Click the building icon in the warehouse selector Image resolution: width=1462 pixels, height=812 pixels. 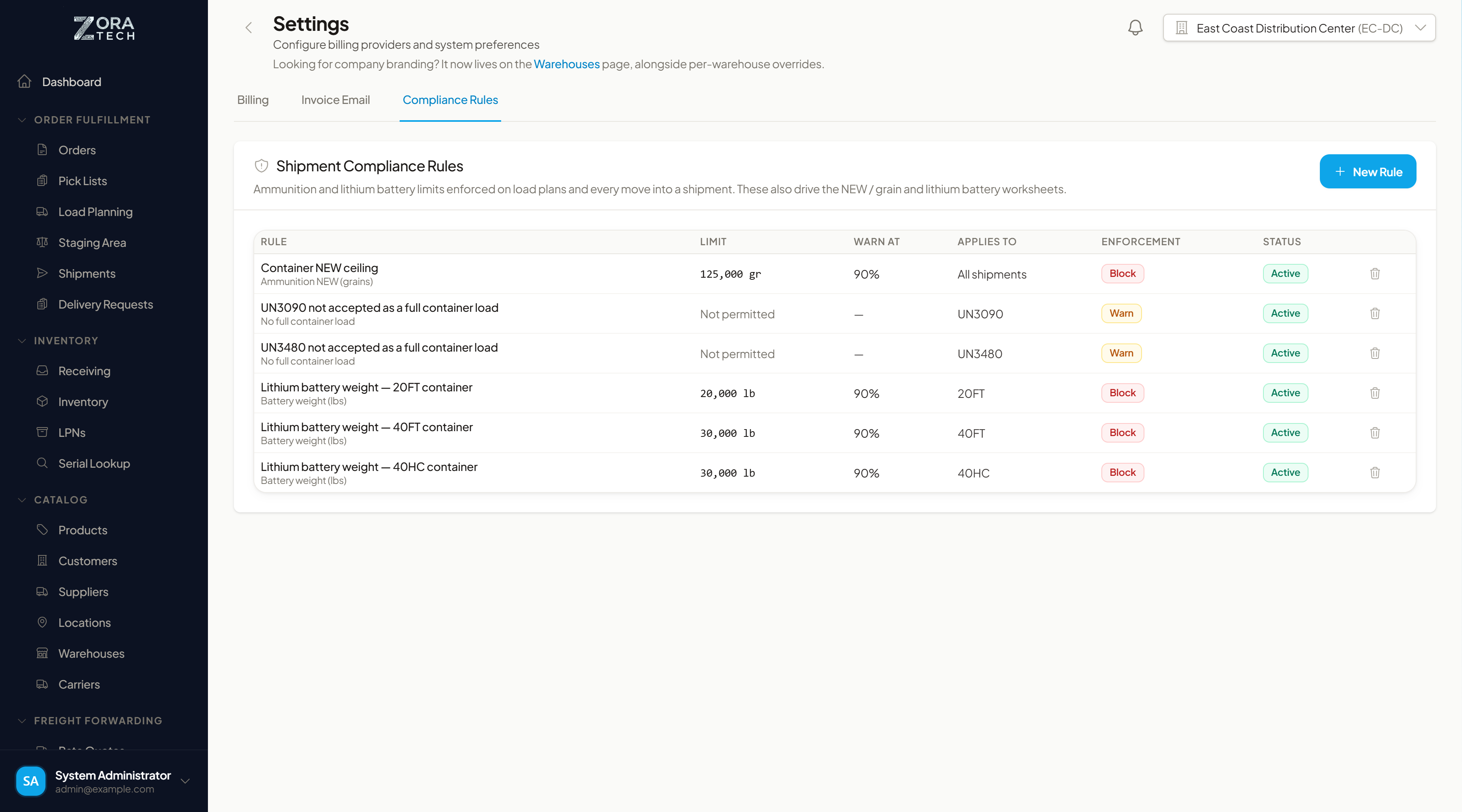point(1182,28)
